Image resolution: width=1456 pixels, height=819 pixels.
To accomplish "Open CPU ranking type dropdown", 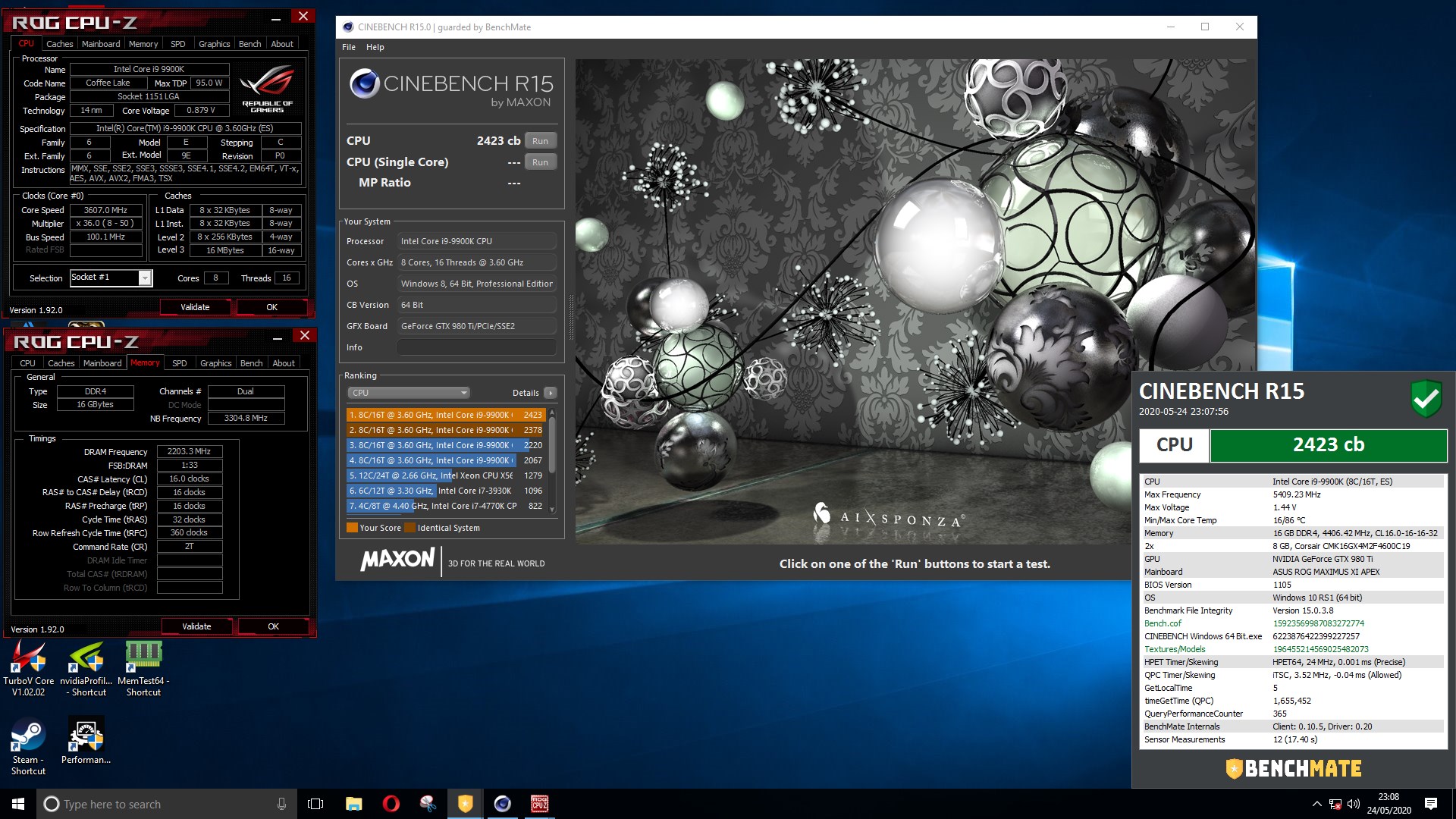I will tap(409, 393).
